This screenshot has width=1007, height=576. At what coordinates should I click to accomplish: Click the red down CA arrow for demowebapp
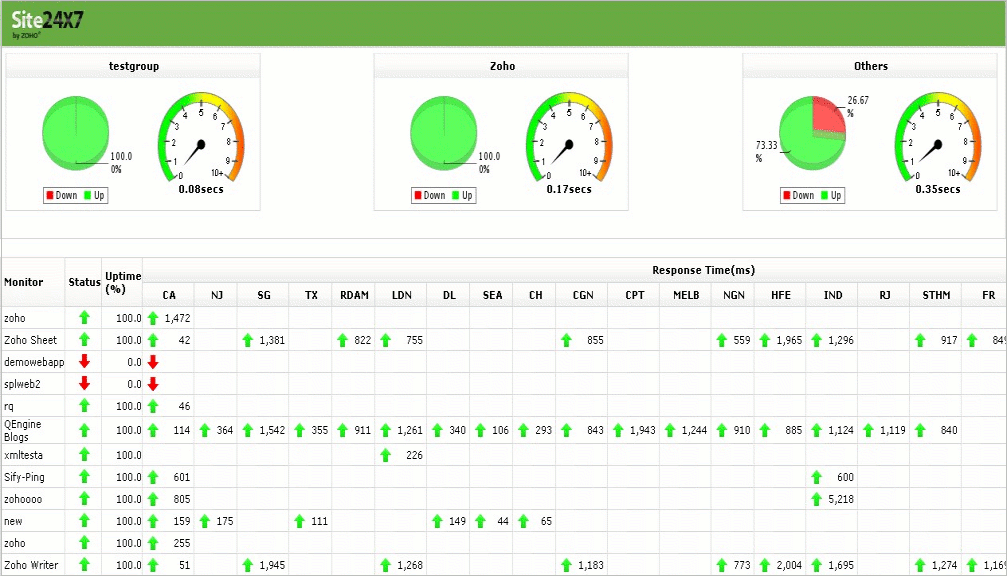153,362
